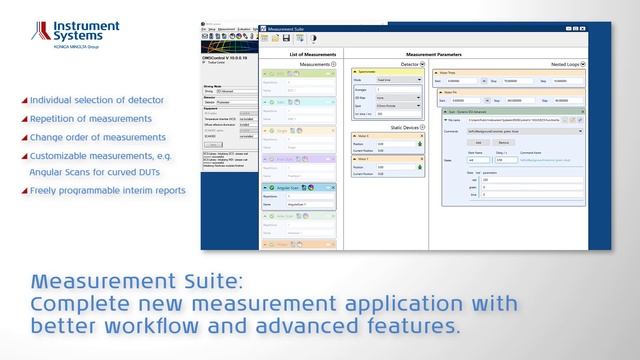Screen dimensions: 640x360
Task: Close the green DUT nested loop panel
Action: click(582, 111)
